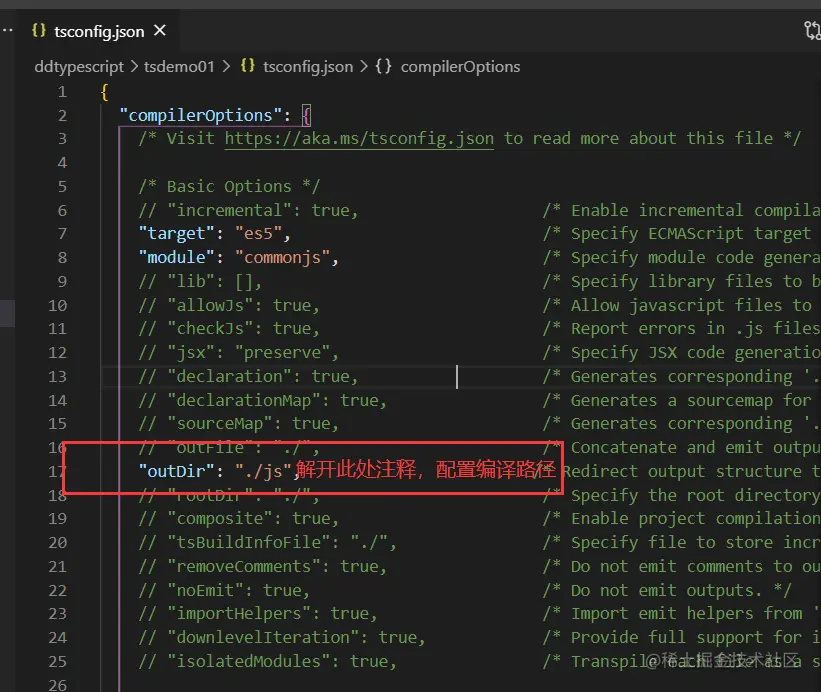Click the "module" key text
This screenshot has height=692, width=821.
point(176,258)
